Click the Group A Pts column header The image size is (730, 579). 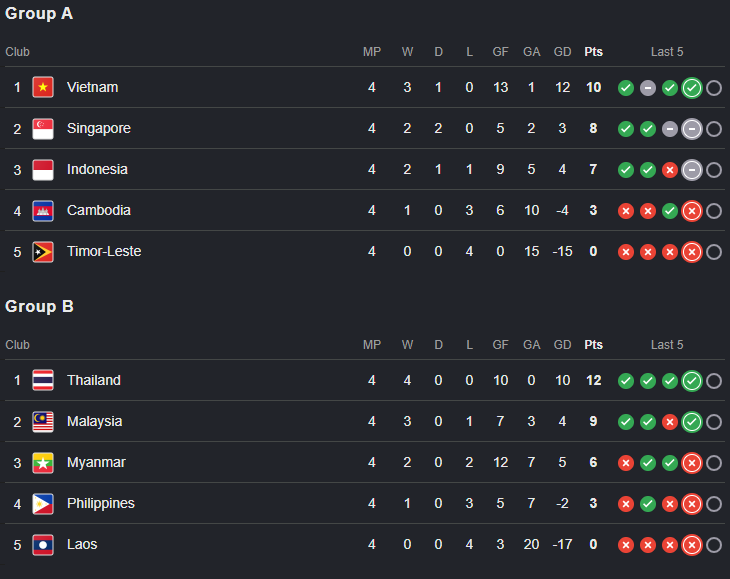[x=593, y=52]
